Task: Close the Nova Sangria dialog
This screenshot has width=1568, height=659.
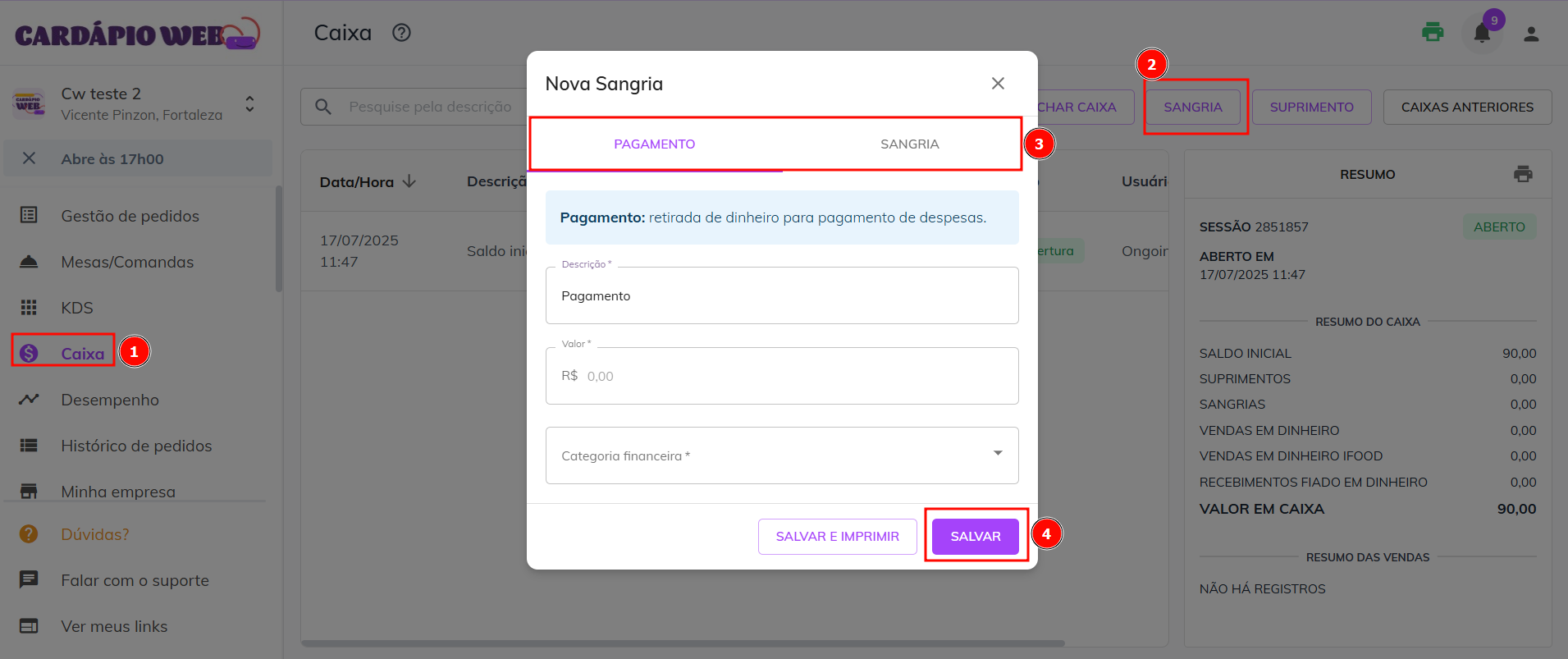Action: pyautogui.click(x=998, y=84)
